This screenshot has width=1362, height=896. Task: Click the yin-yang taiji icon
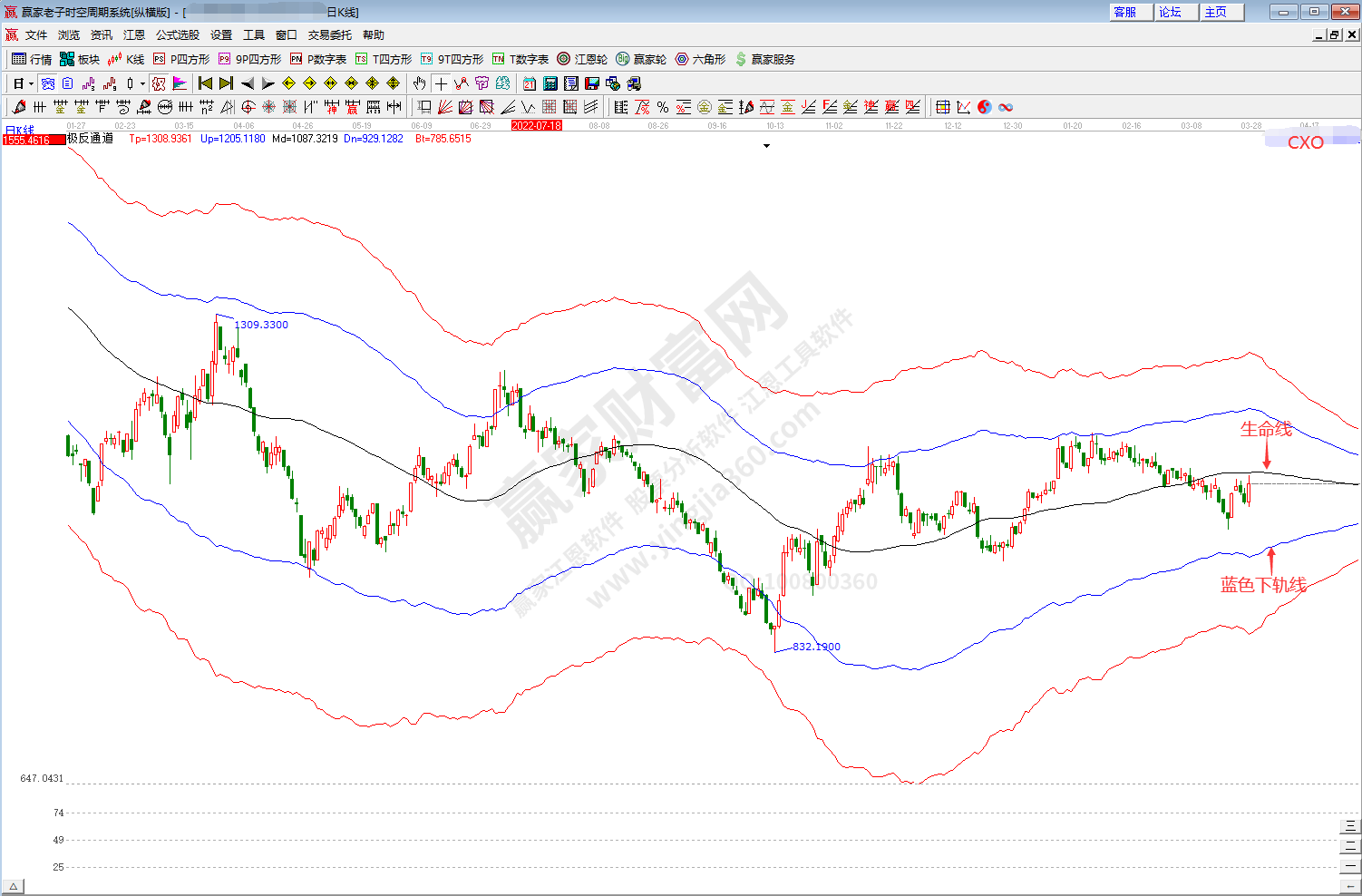tap(985, 107)
